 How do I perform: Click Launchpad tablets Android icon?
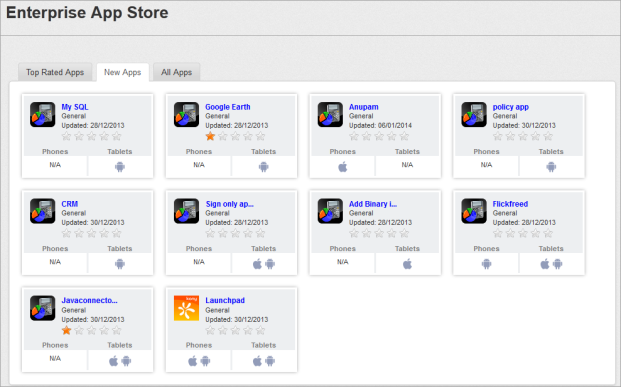click(x=270, y=361)
